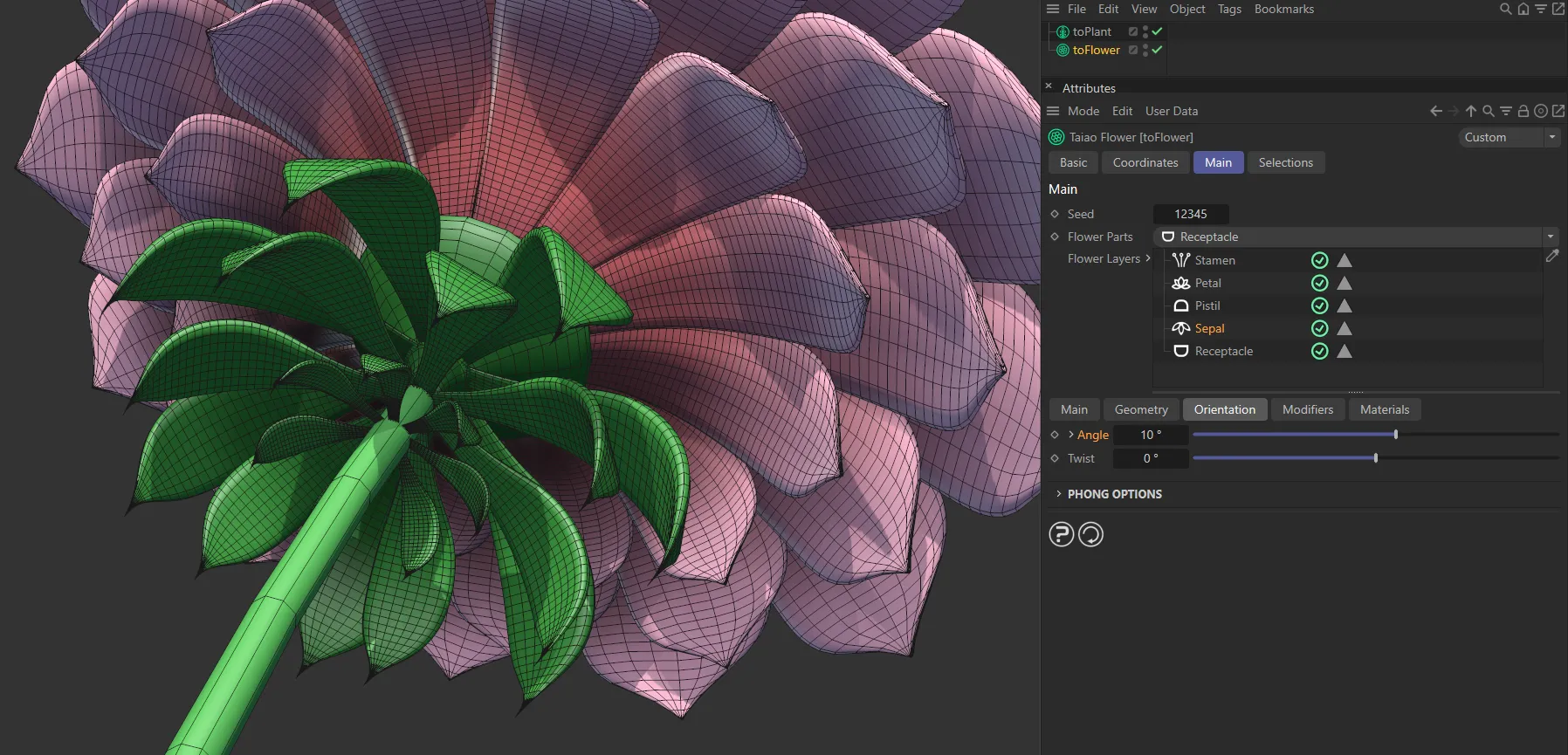Toggle Sepal layer enabled check
Screen dimensions: 1568x755
point(1320,328)
